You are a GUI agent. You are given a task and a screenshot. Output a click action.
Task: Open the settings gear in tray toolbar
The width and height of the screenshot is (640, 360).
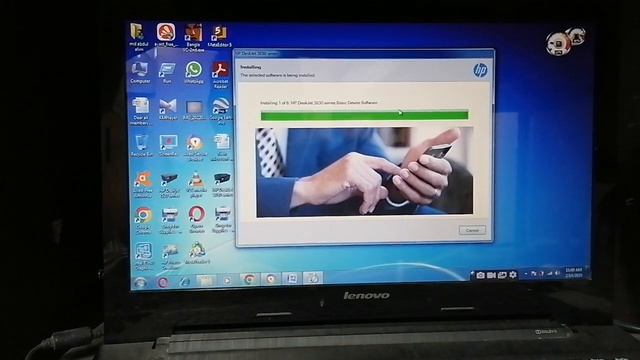[x=513, y=275]
